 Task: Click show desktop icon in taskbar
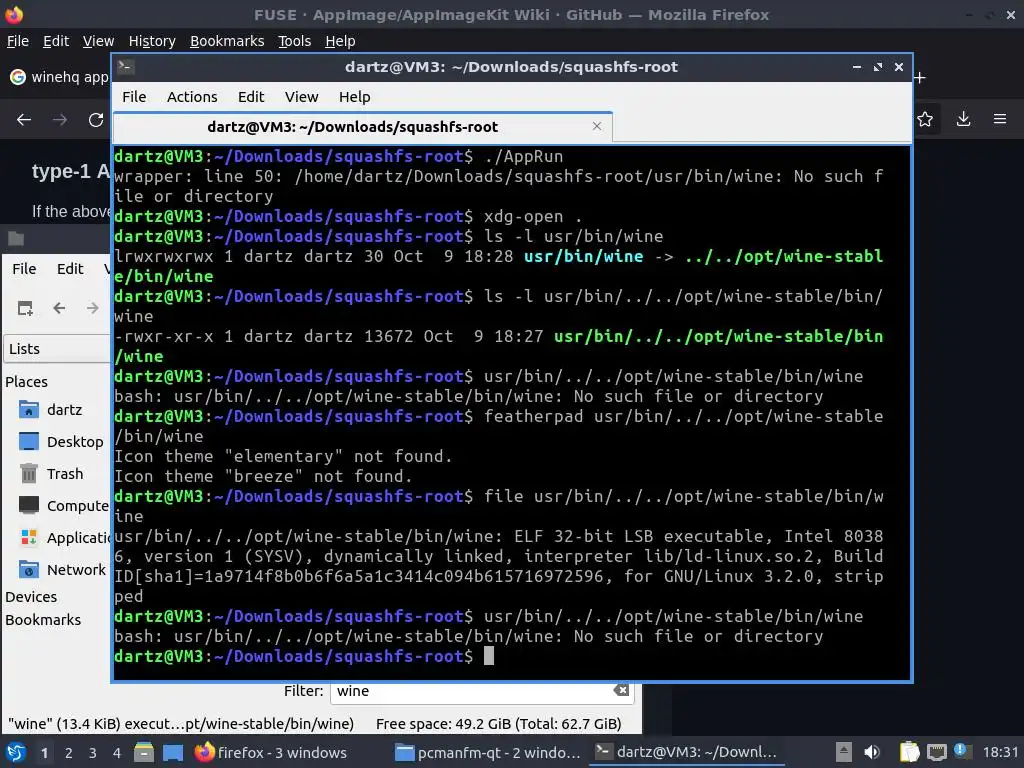pyautogui.click(x=173, y=752)
